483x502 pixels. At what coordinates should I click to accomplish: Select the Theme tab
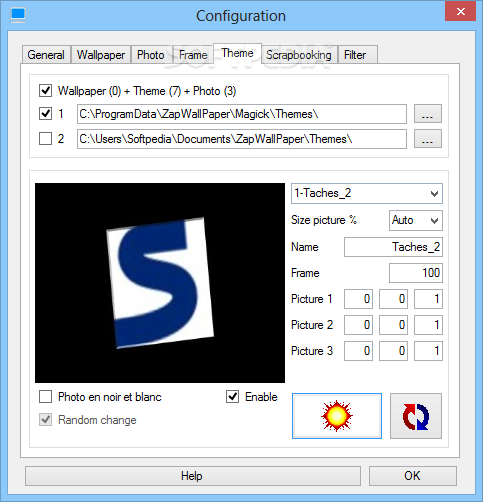237,53
